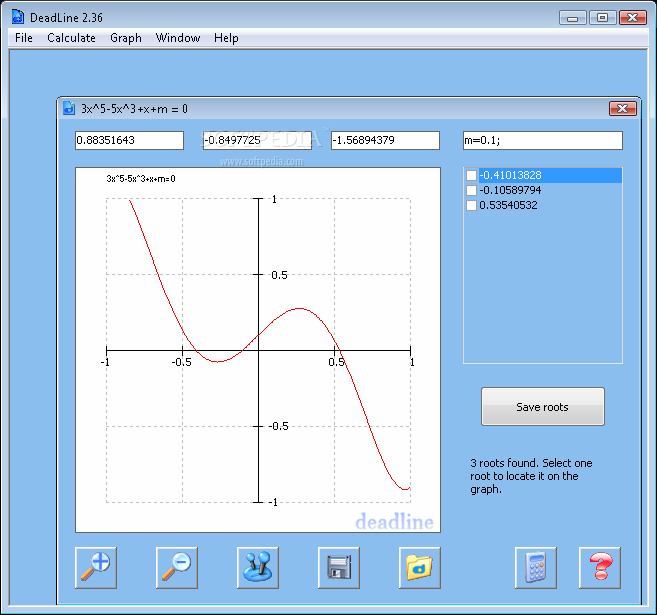The width and height of the screenshot is (657, 615).
Task: Click the joystick graph navigation icon
Action: point(258,568)
